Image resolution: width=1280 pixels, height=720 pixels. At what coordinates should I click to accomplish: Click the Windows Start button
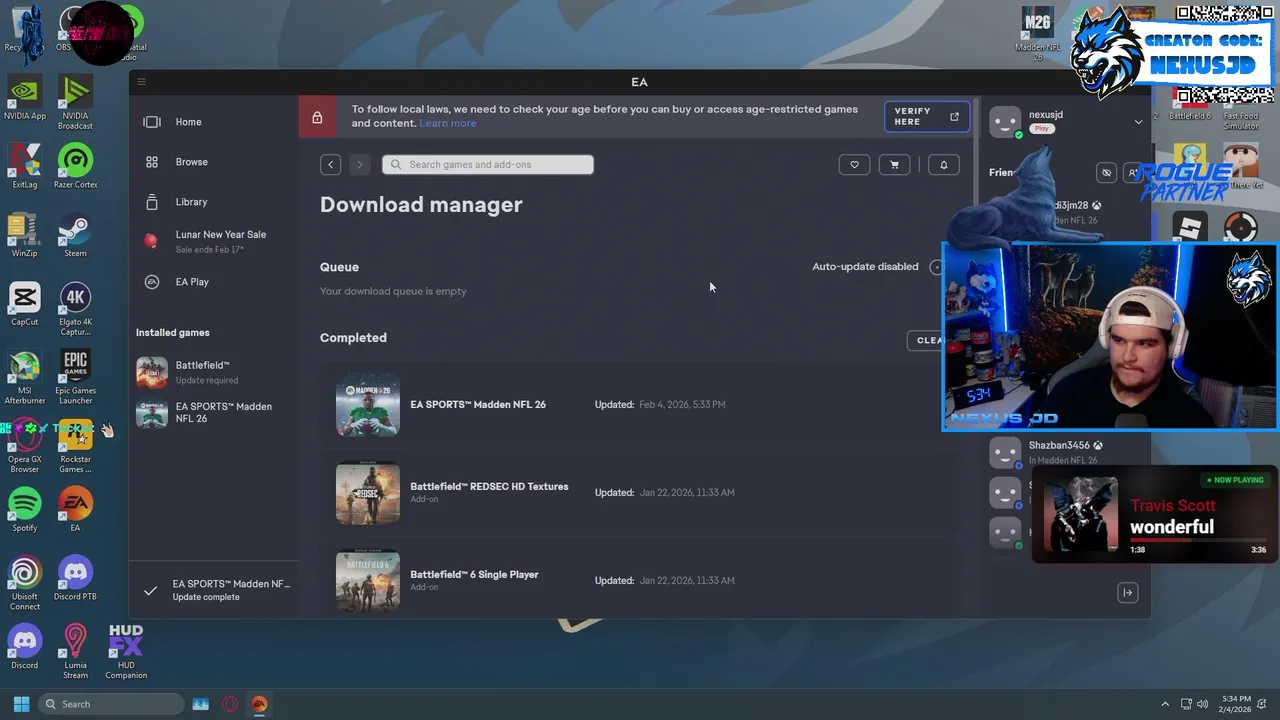coord(21,704)
